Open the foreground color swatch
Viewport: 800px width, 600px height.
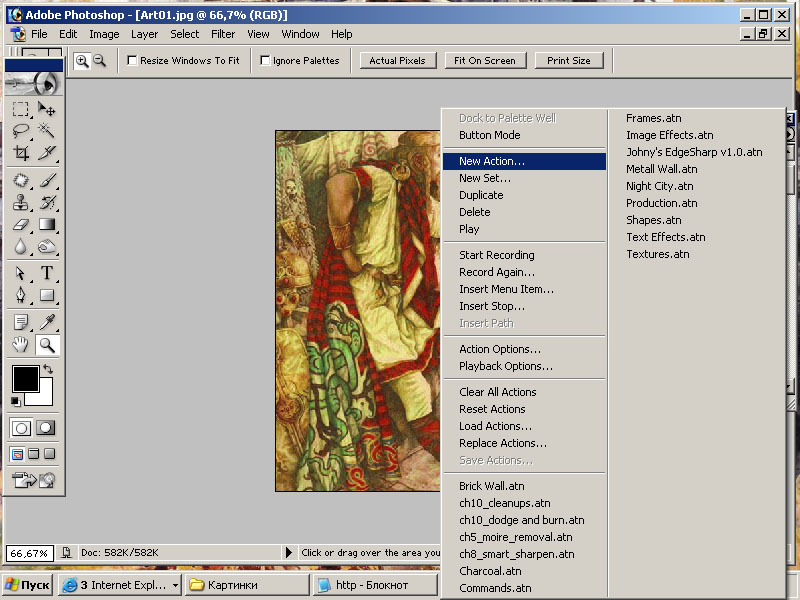tap(26, 379)
